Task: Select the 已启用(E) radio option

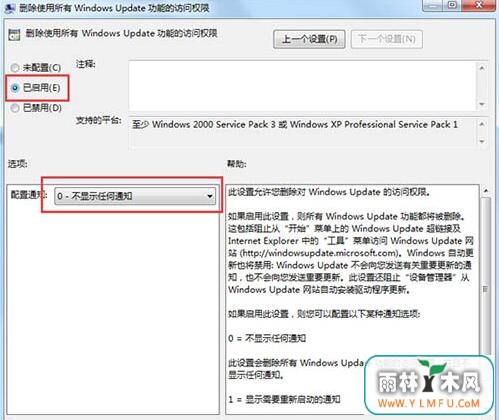Action: 15,88
